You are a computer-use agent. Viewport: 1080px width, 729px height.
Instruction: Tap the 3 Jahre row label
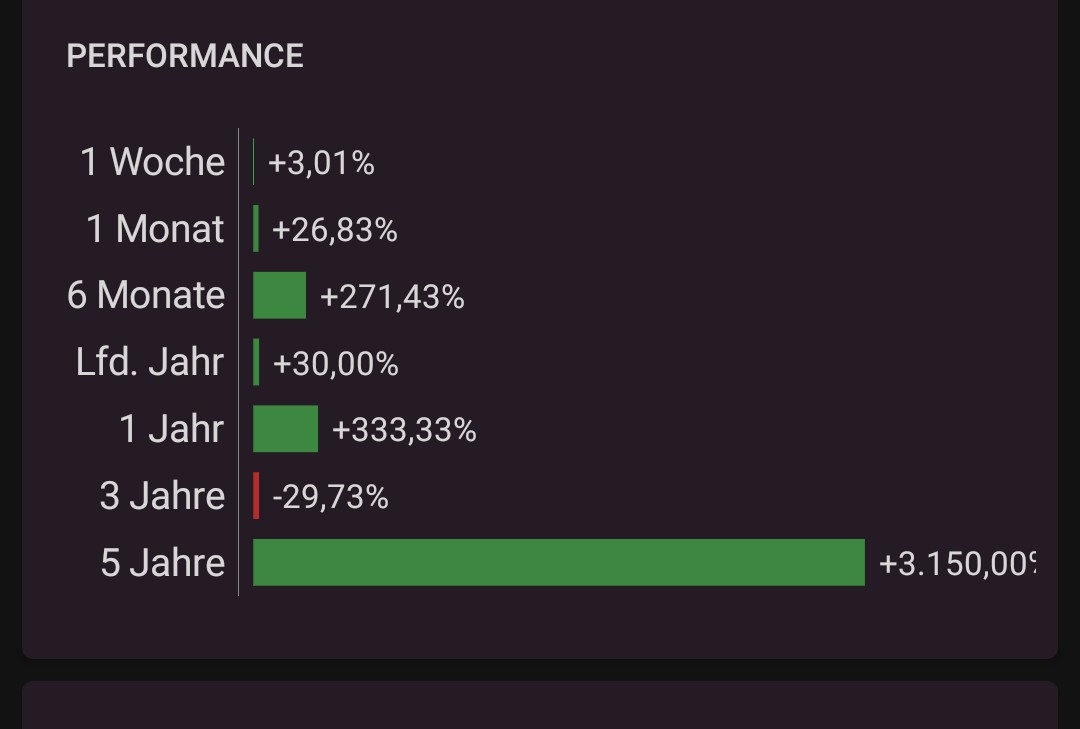point(162,496)
